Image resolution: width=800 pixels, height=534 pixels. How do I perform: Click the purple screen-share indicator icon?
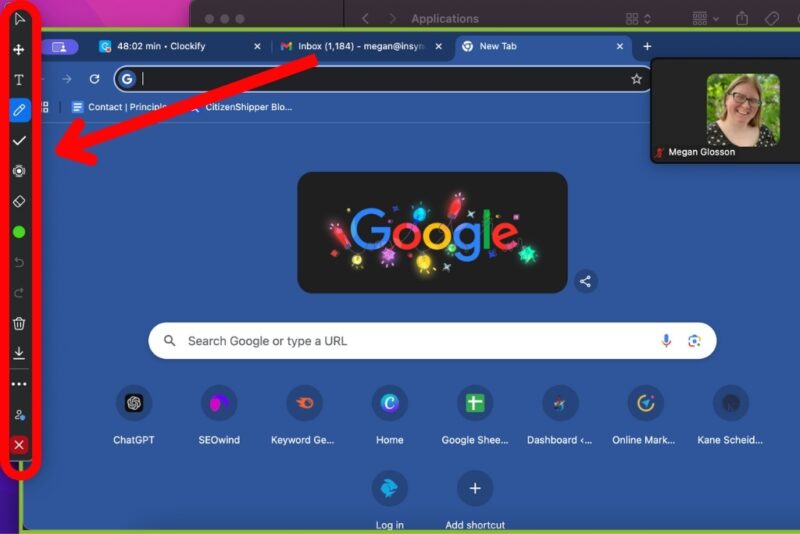(x=60, y=47)
